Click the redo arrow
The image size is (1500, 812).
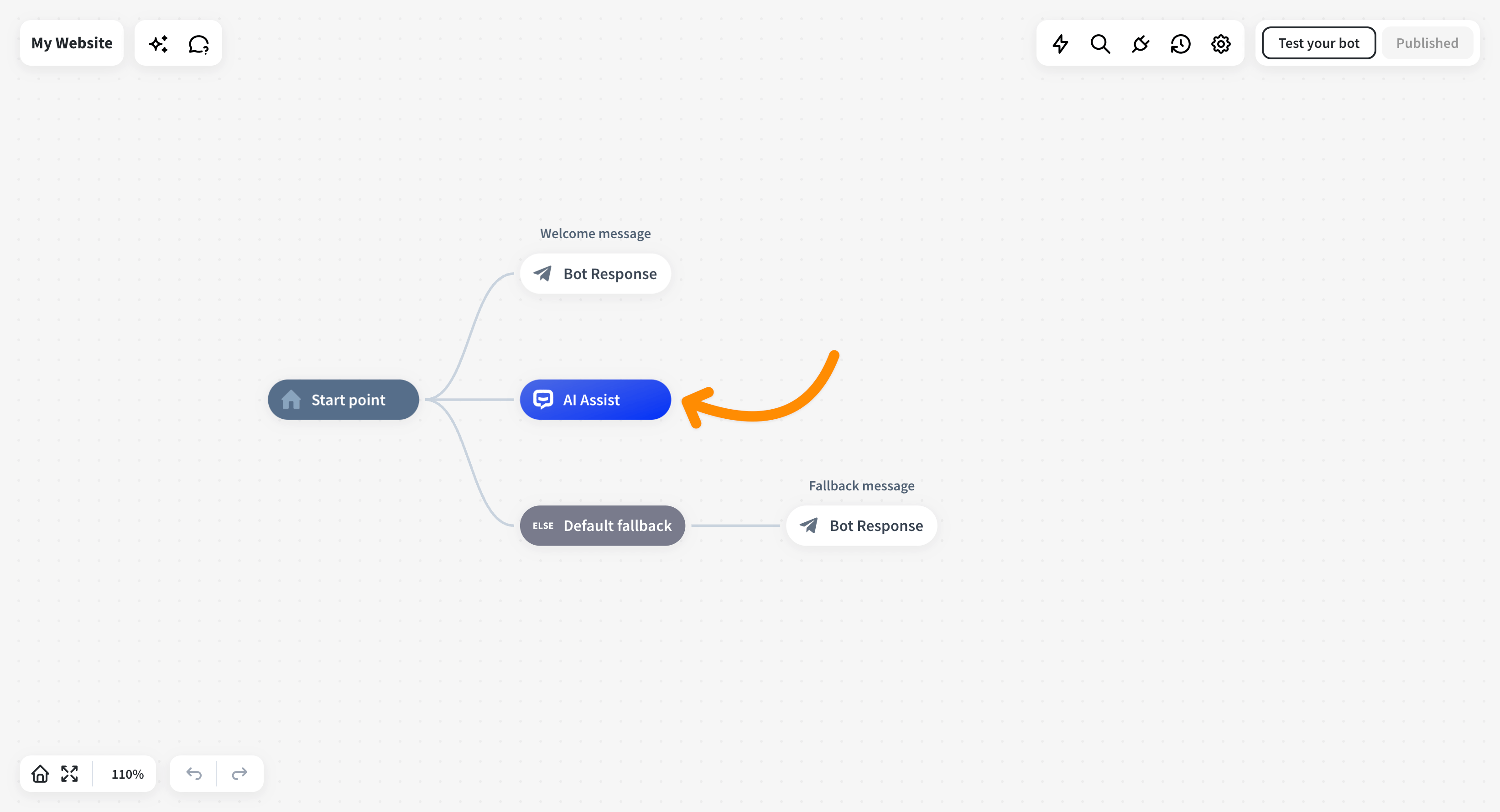240,774
